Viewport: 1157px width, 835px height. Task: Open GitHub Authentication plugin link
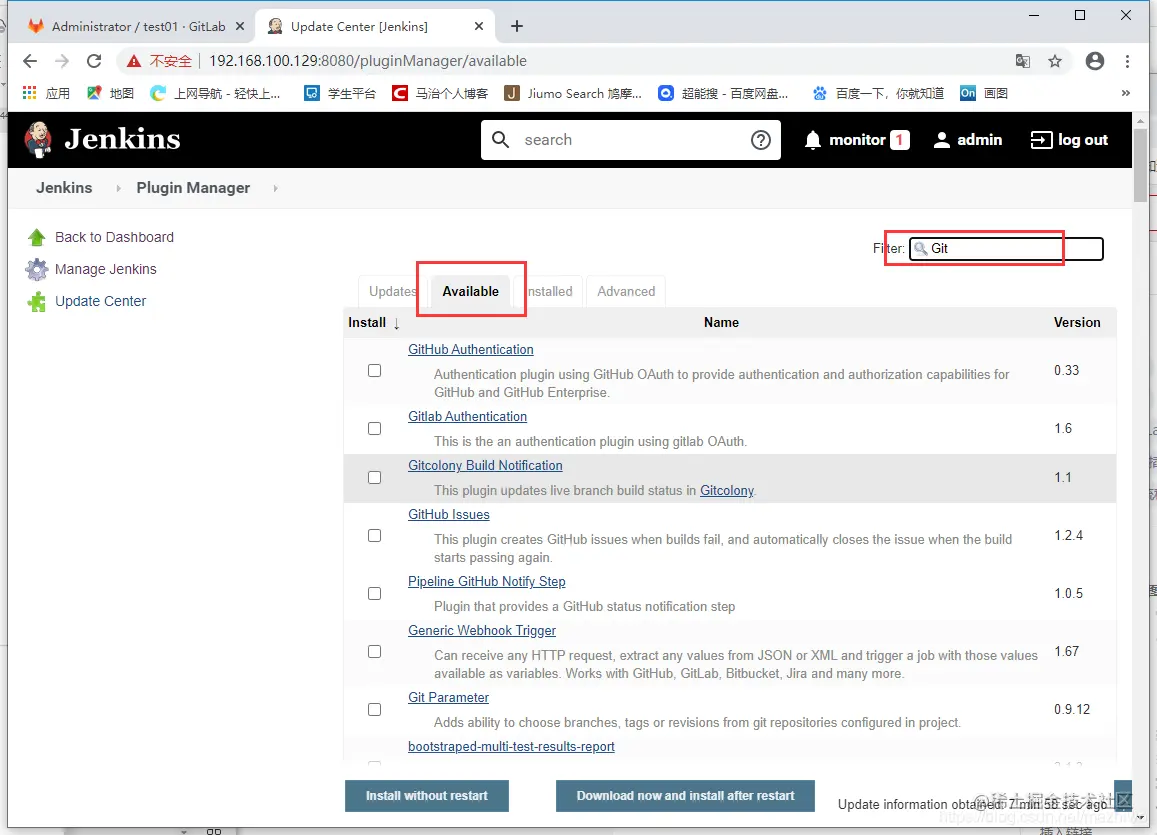point(471,350)
